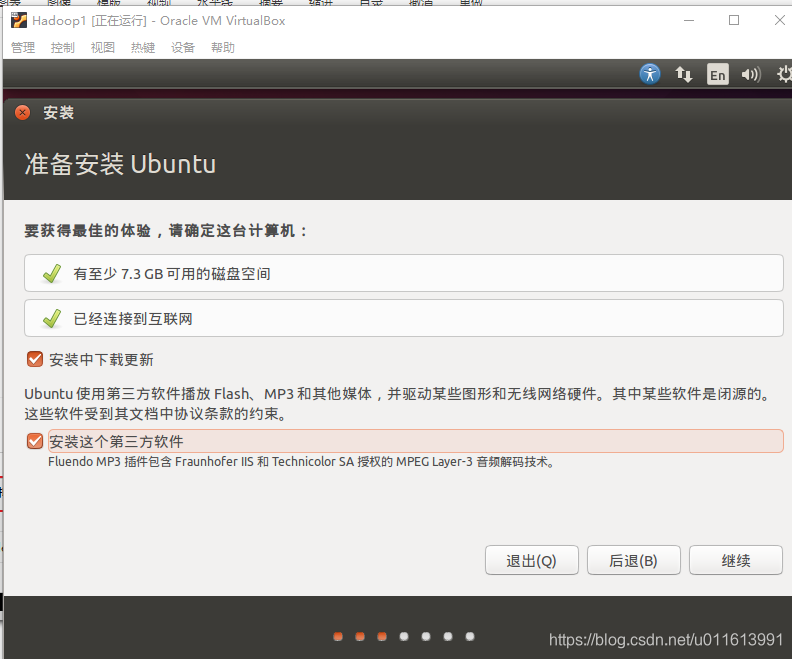Click the accessibility icon in Ubuntu panel
The width and height of the screenshot is (792, 659).
[x=650, y=74]
